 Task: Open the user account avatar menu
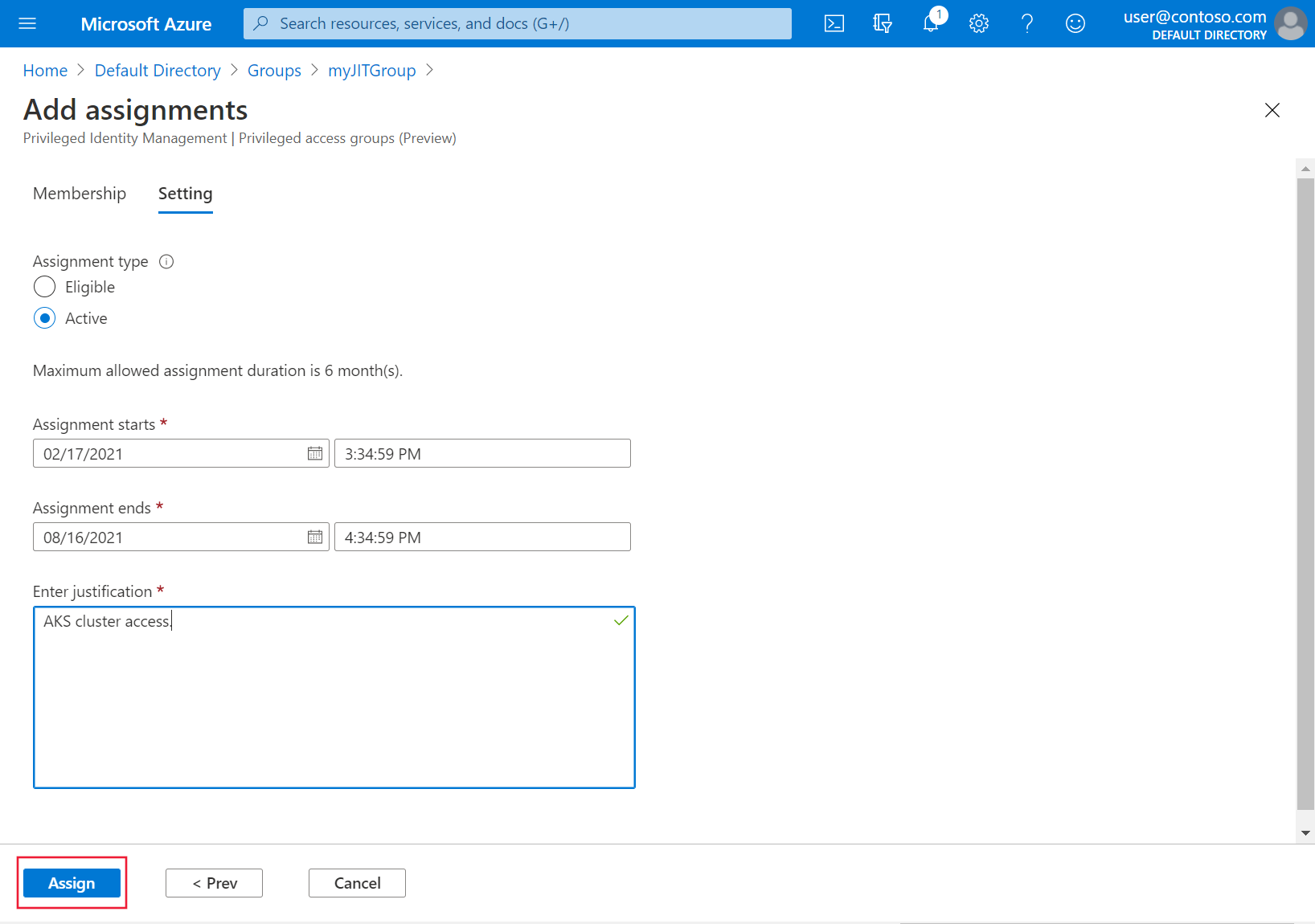pos(1290,23)
